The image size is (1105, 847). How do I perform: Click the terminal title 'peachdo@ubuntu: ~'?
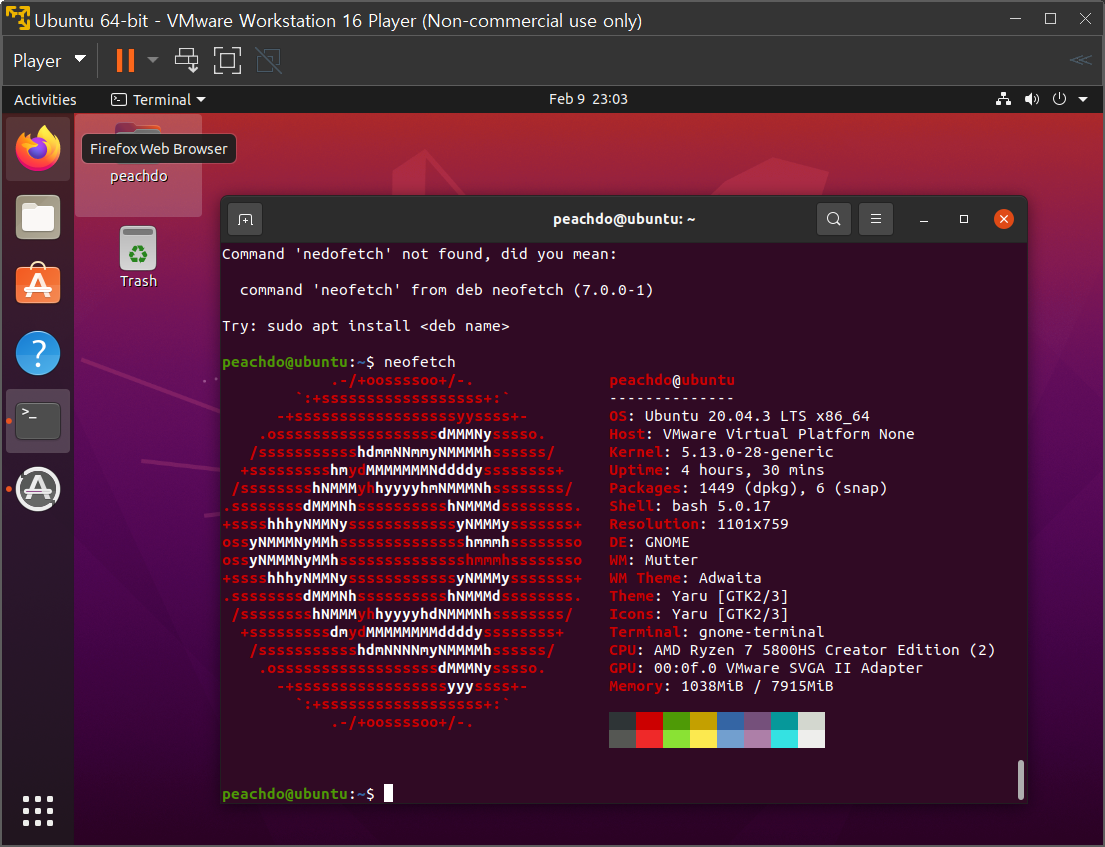click(624, 219)
